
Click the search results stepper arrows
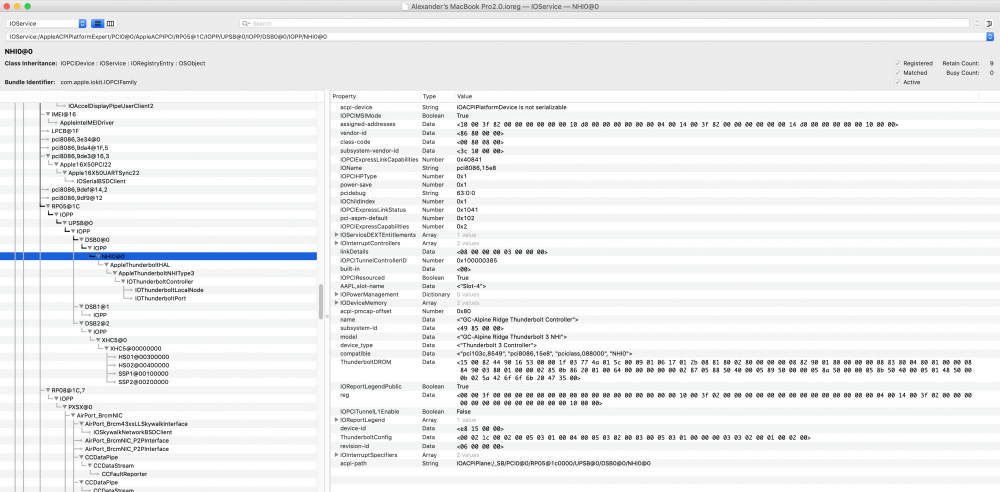(x=976, y=24)
